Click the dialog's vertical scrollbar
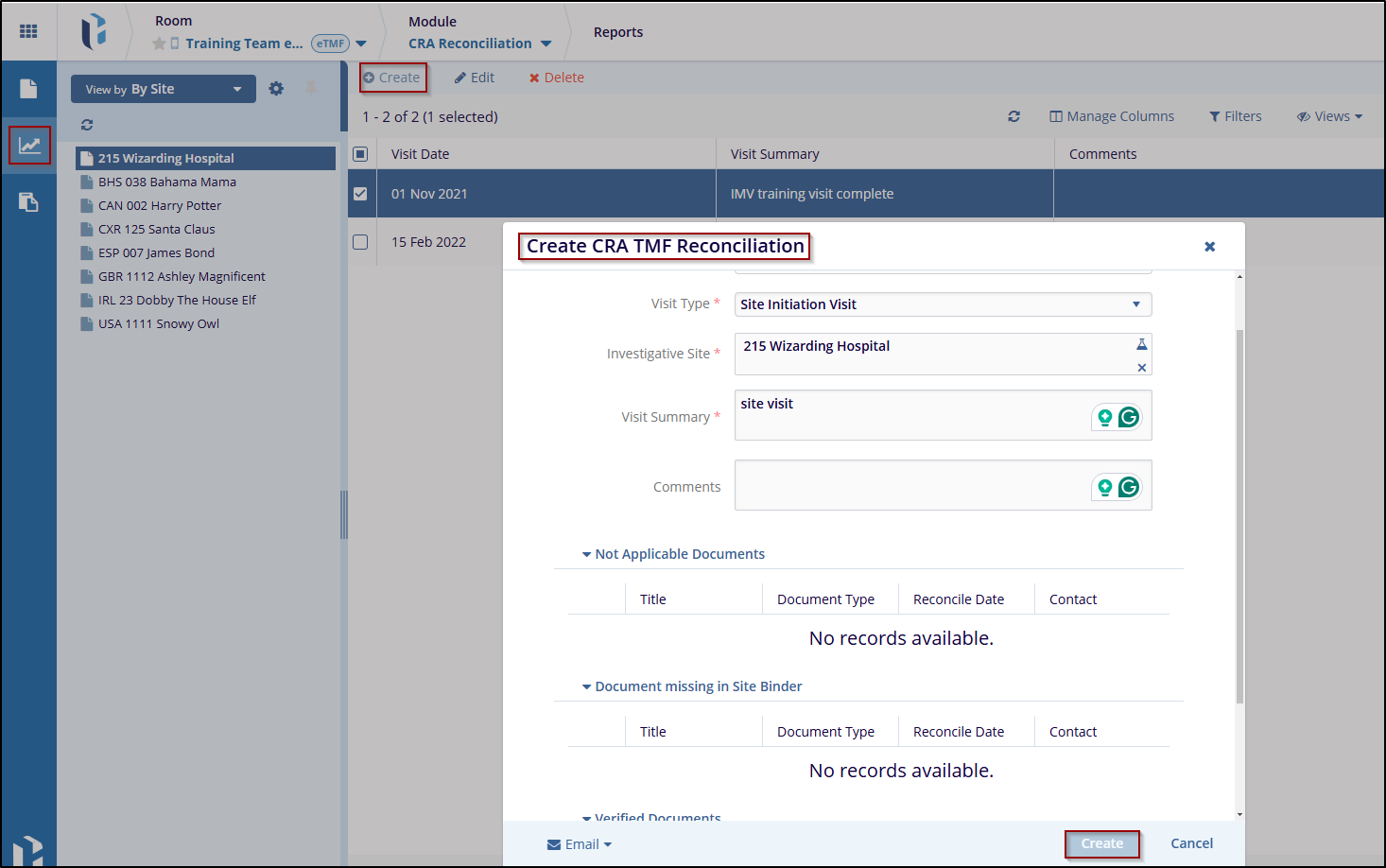 click(x=1239, y=515)
